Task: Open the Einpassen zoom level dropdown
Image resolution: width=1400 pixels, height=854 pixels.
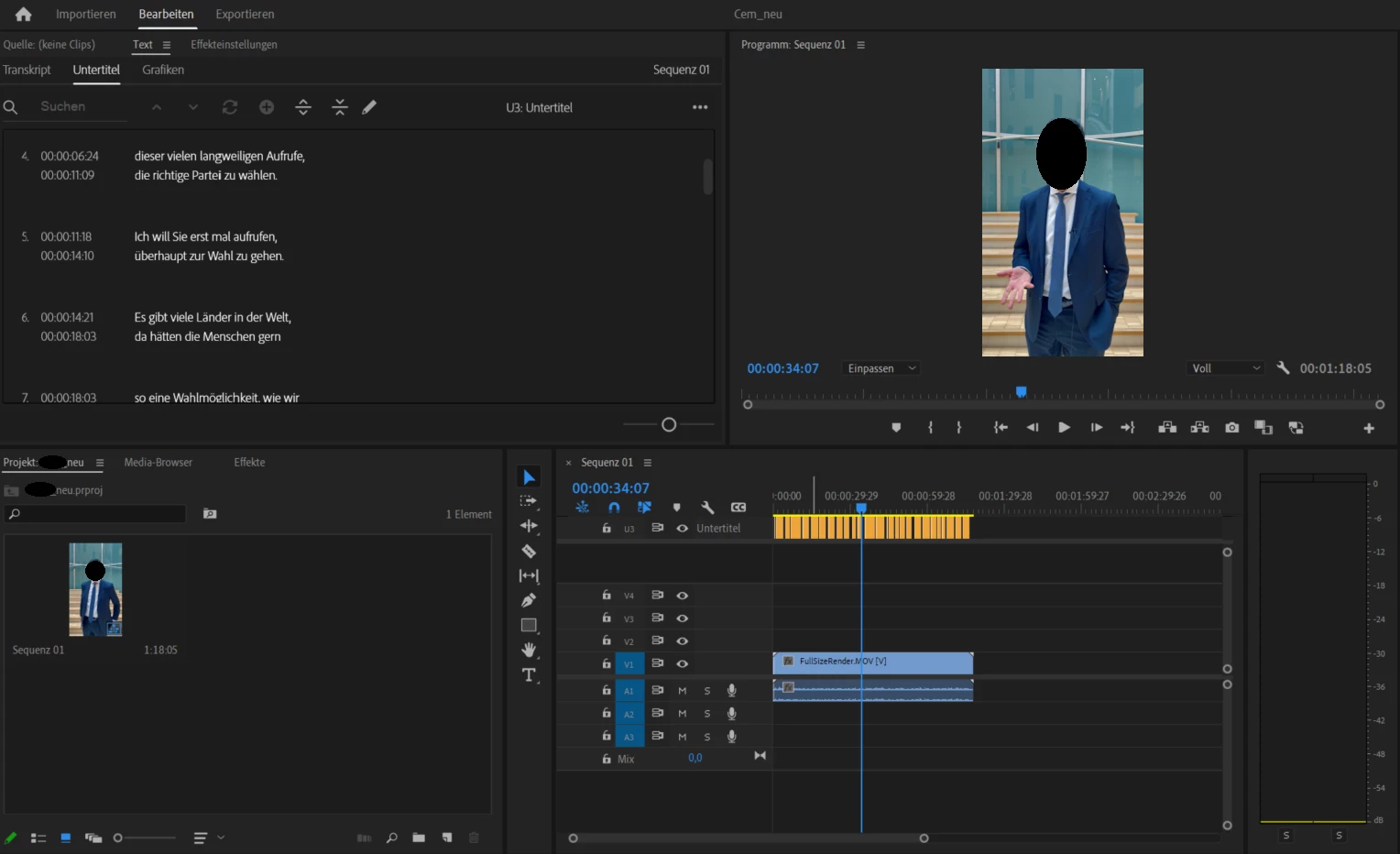Action: 880,368
